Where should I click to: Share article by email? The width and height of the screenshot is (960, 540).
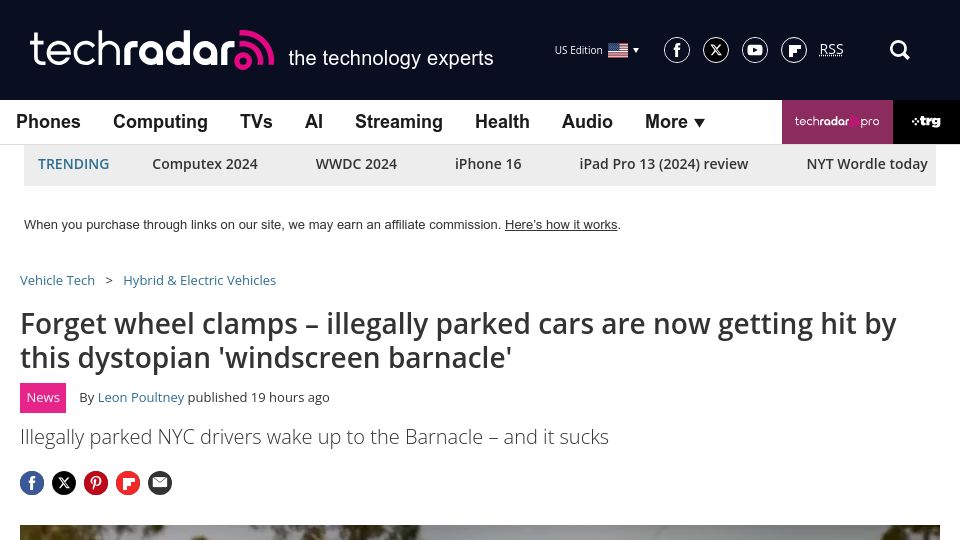pyautogui.click(x=160, y=483)
